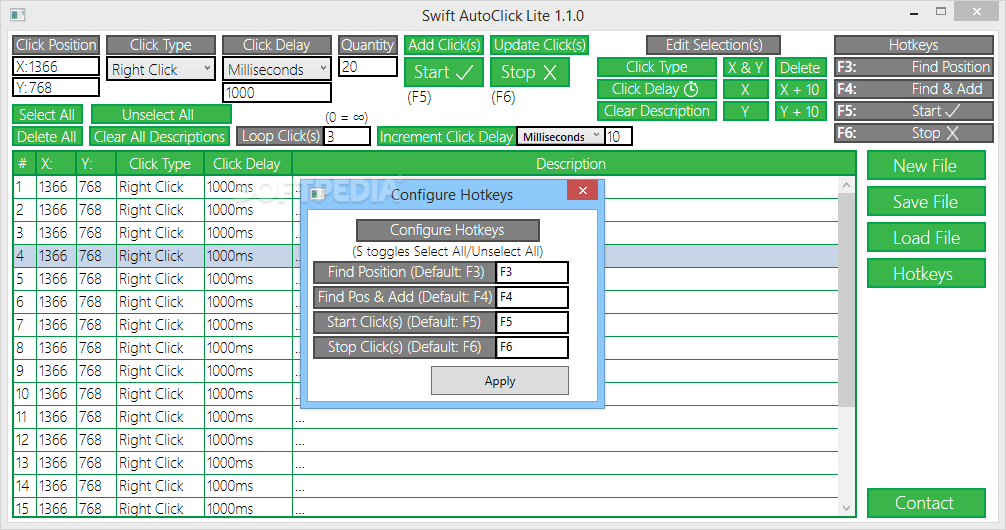The height and width of the screenshot is (530, 1006).
Task: Click the Click Type column header in the table
Action: 160,164
